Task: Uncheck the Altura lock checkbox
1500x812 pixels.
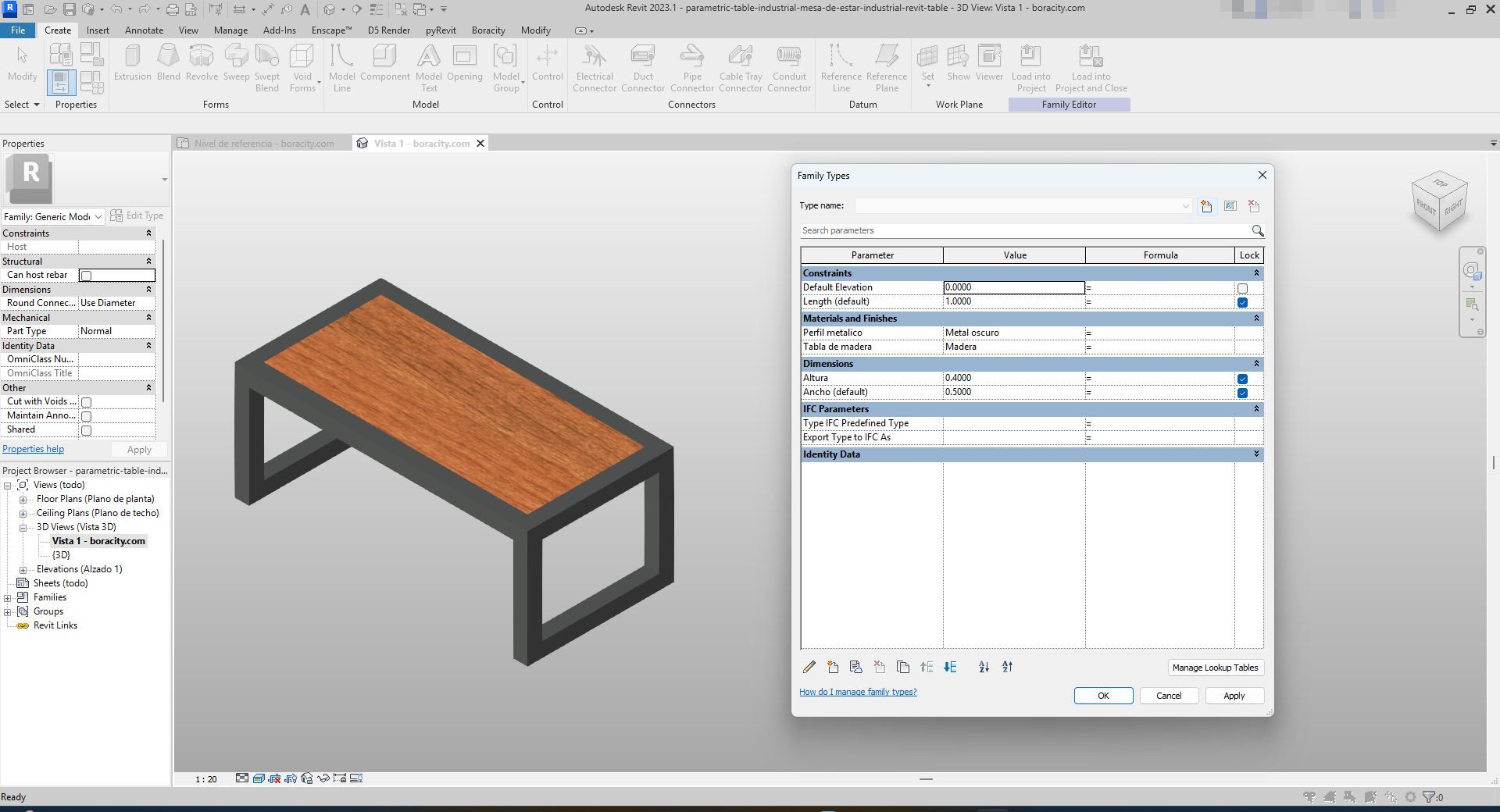Action: point(1242,379)
